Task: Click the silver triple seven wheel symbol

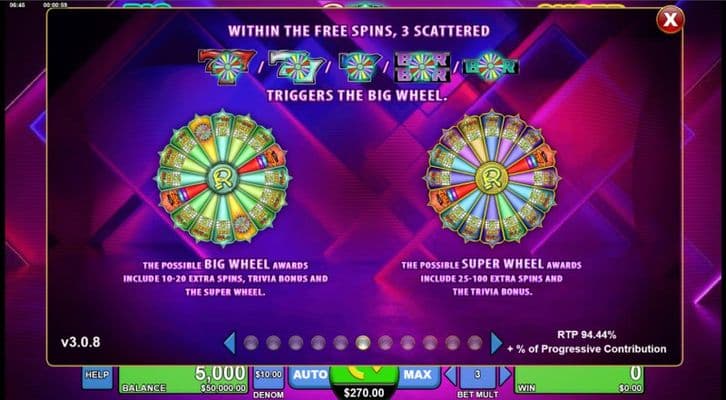Action: [x=294, y=67]
